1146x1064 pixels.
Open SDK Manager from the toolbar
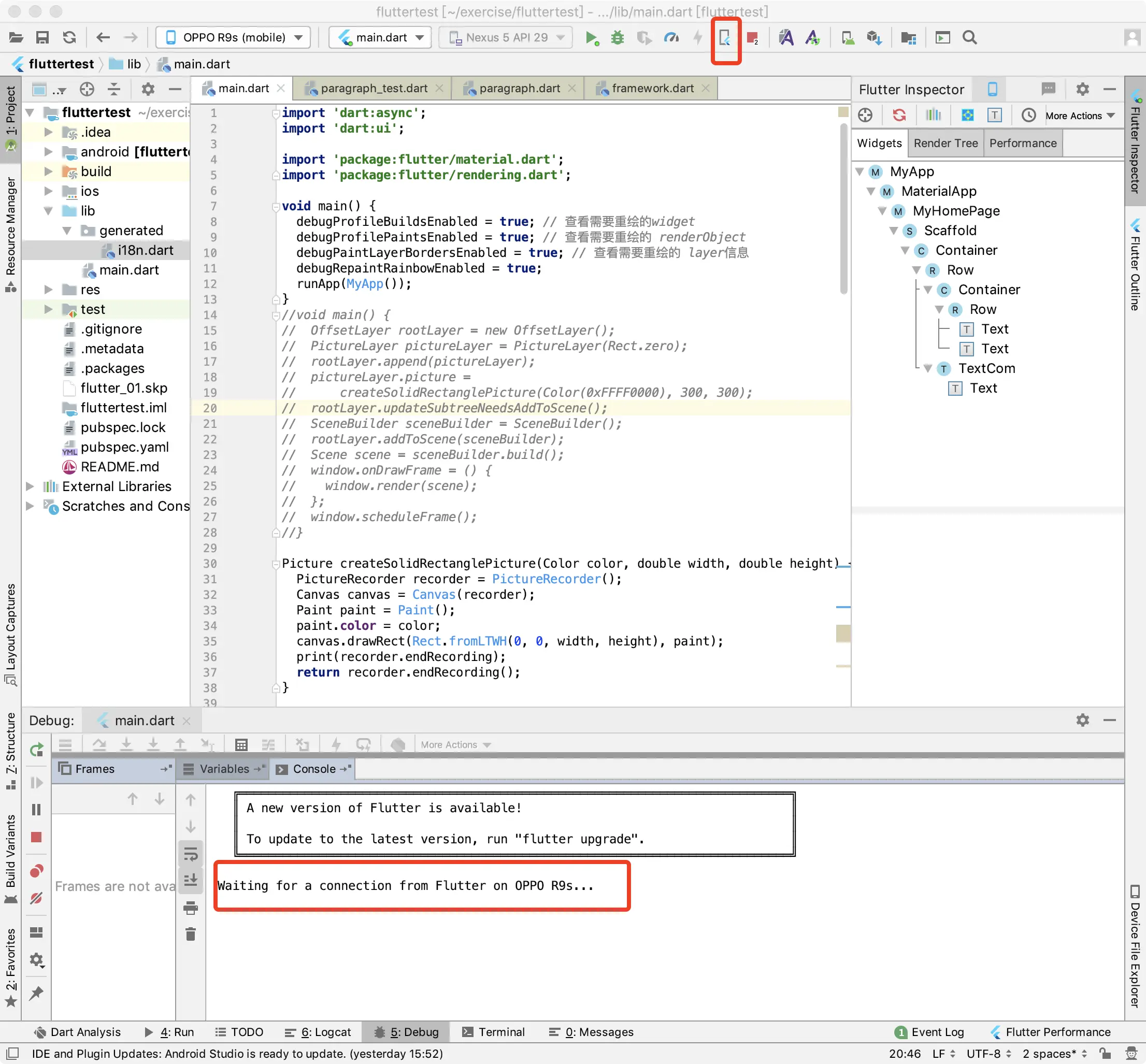coord(874,38)
